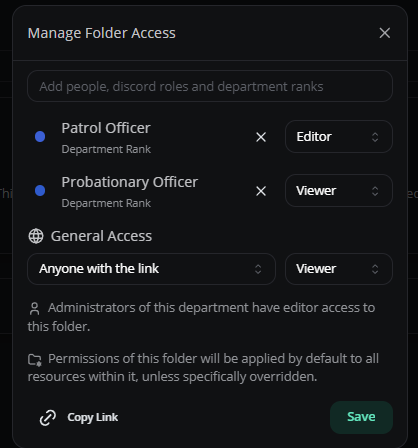Click the person icon beside Administrators note
Image resolution: width=418 pixels, height=448 pixels.
[x=34, y=309]
